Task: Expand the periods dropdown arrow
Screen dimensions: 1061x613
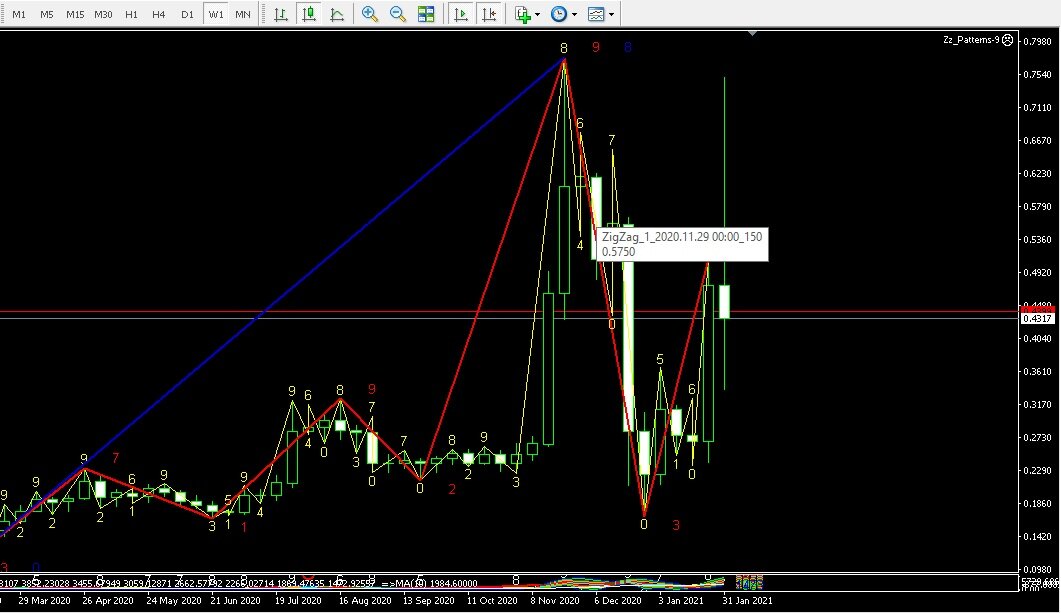Action: coord(574,14)
